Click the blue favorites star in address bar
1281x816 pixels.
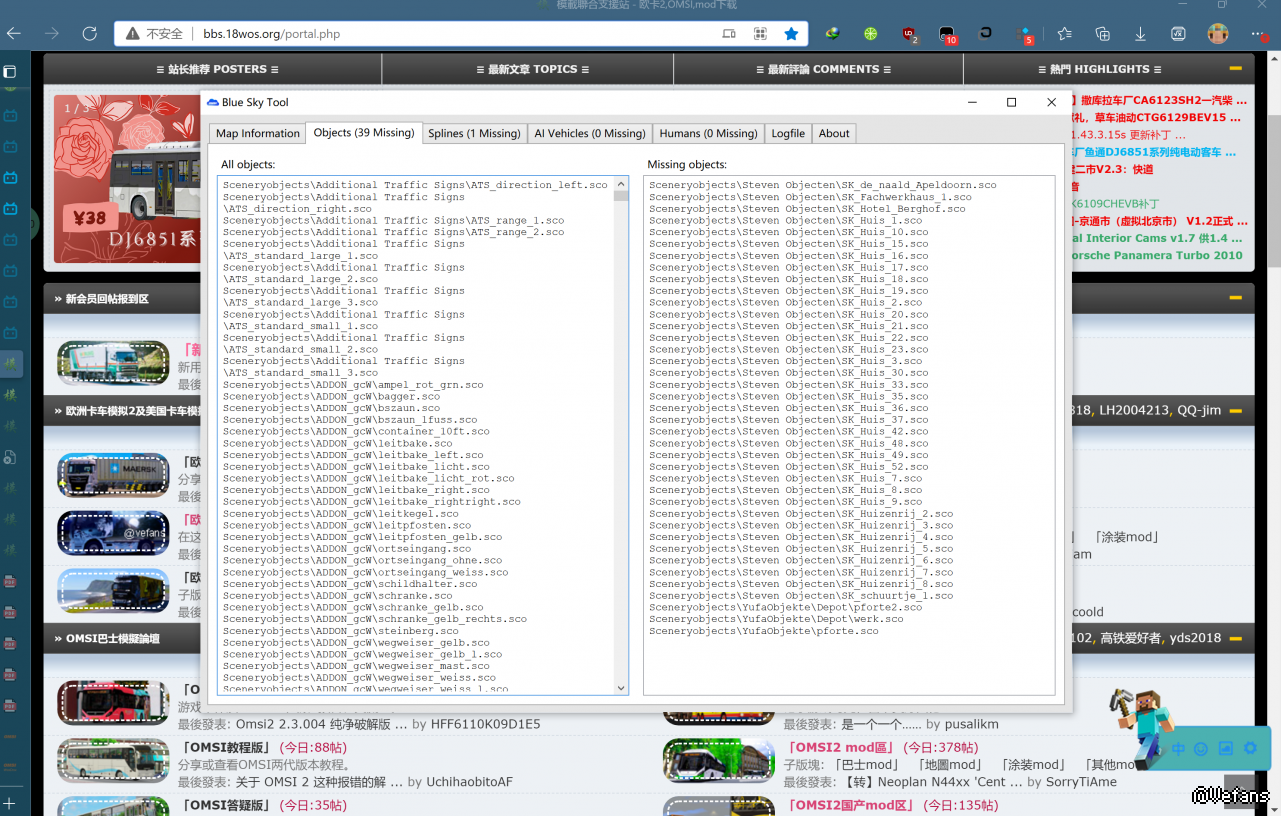pos(791,34)
